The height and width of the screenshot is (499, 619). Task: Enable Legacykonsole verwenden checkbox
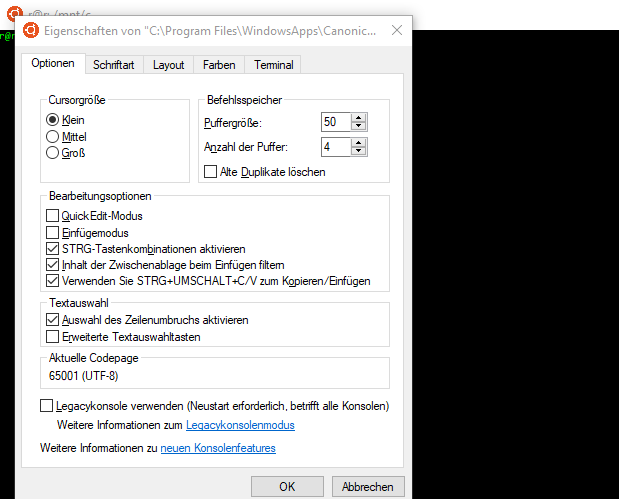point(46,405)
